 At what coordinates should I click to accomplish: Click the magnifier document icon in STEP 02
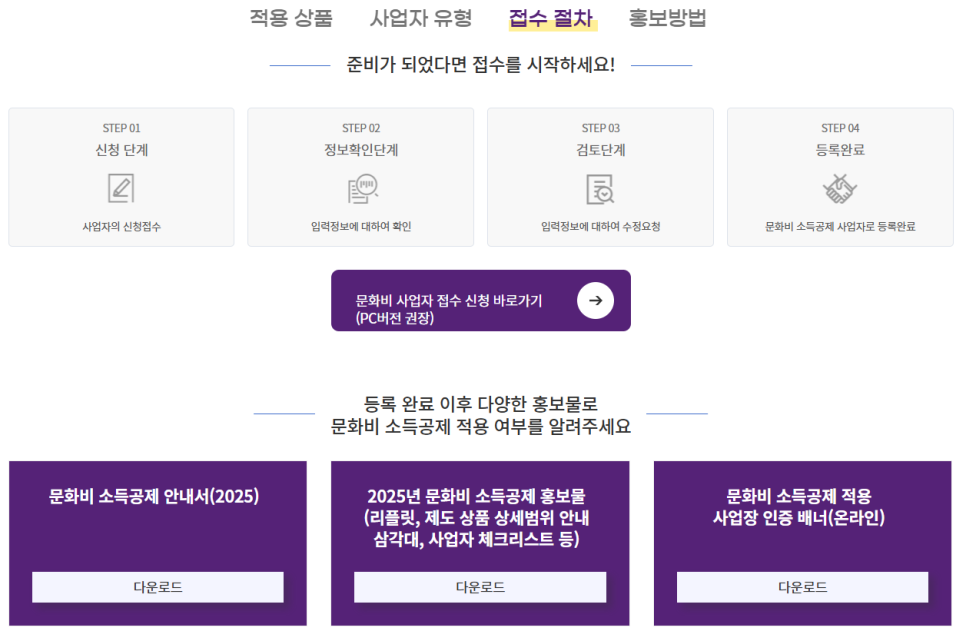(362, 189)
